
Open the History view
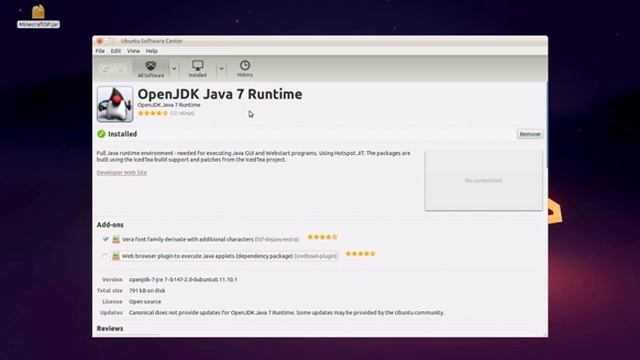click(244, 69)
